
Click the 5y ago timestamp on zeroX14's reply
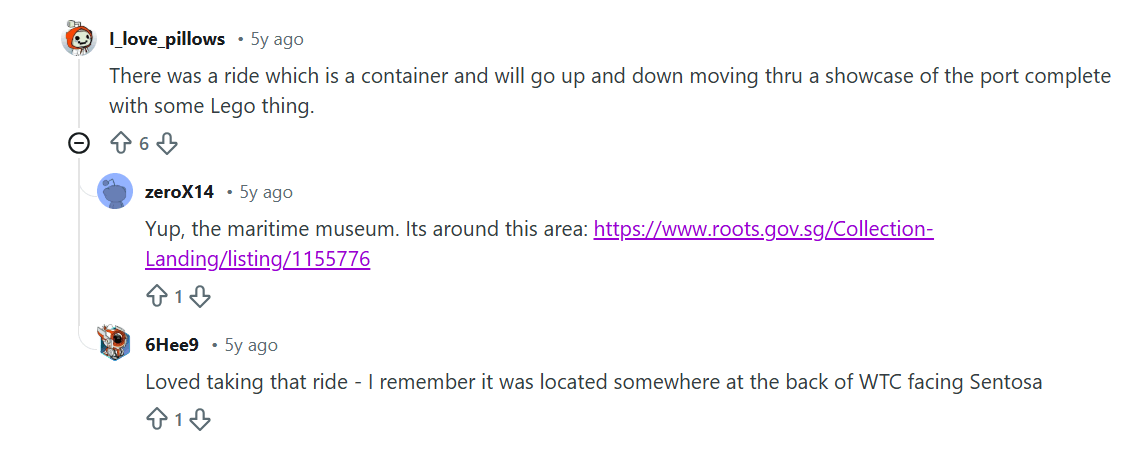[266, 192]
